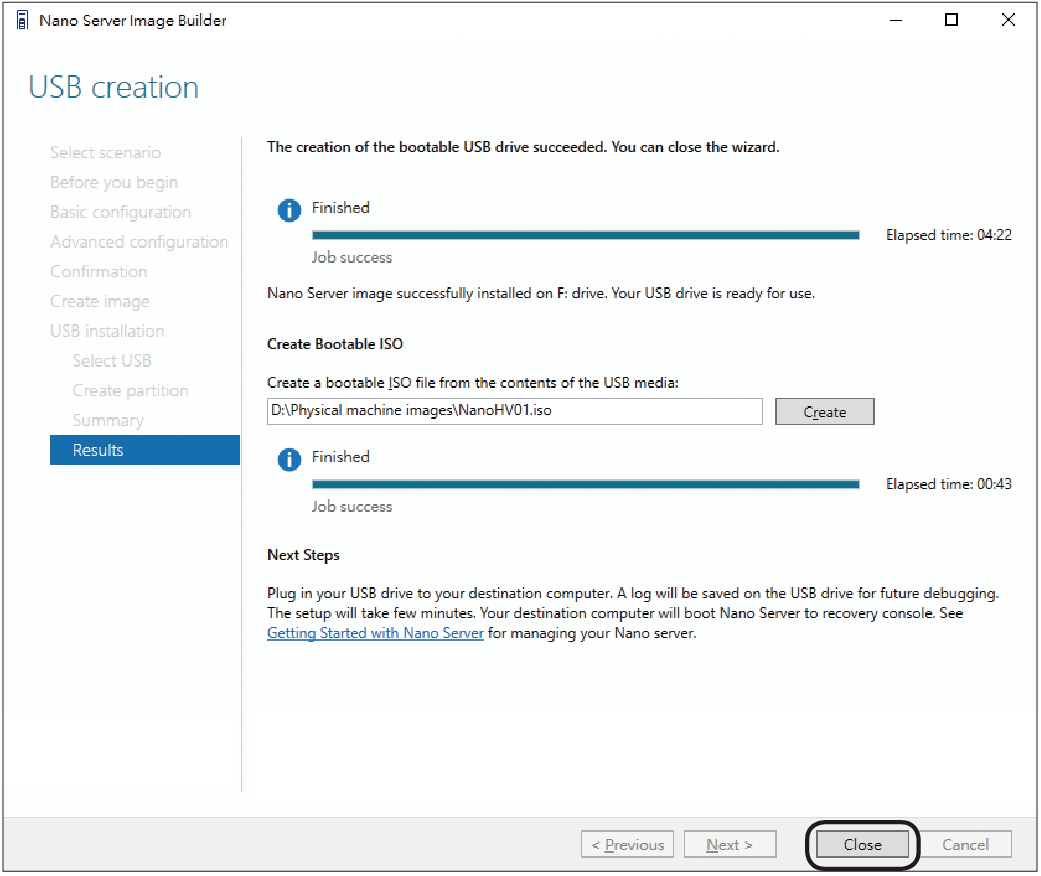
Task: Minimize the Nano Server Image Builder window
Action: click(x=896, y=21)
